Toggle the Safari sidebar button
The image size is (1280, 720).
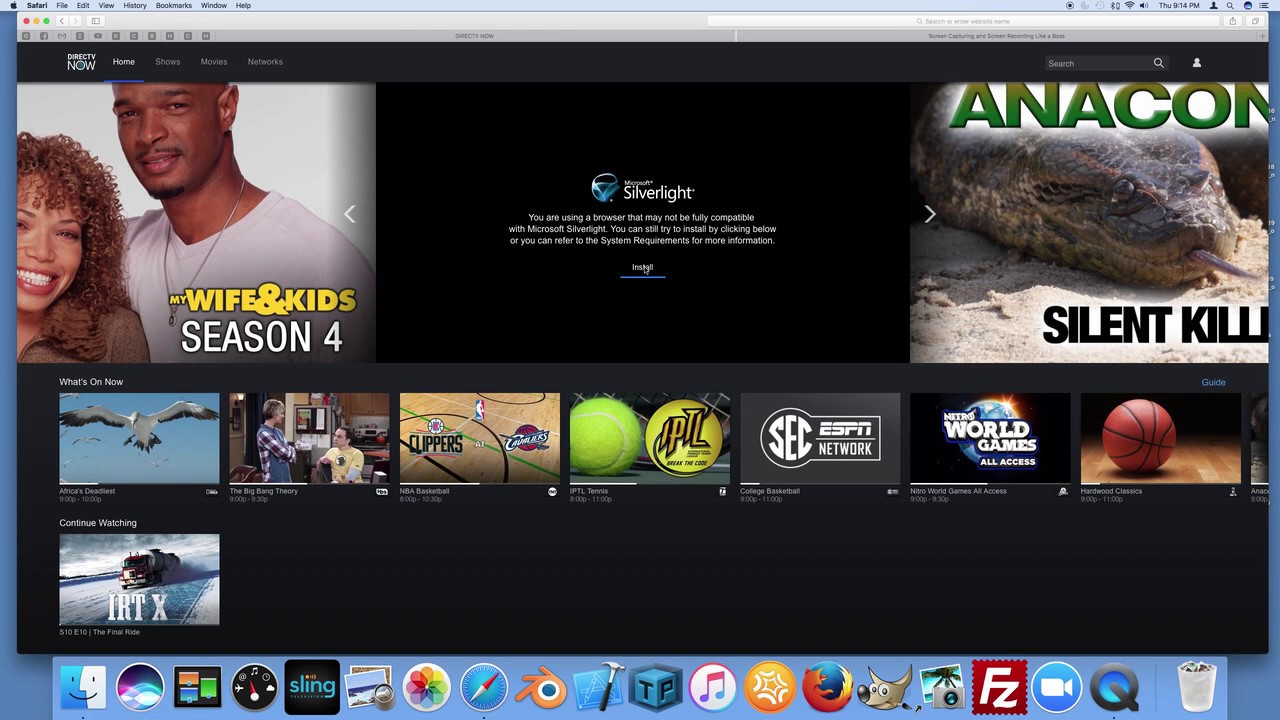point(96,21)
